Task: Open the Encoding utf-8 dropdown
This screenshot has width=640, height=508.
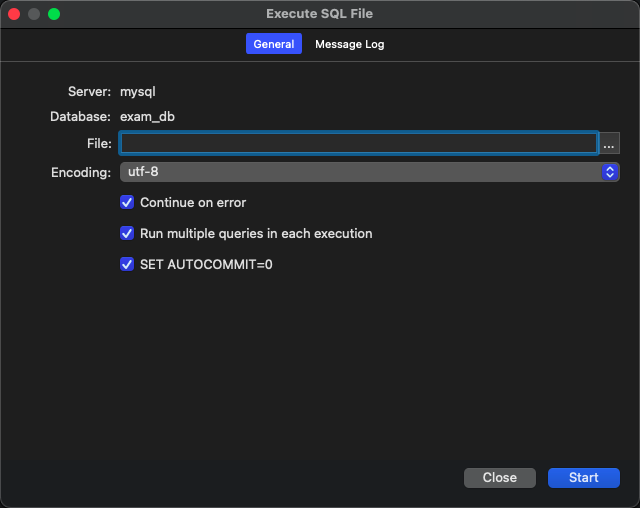Action: point(369,172)
